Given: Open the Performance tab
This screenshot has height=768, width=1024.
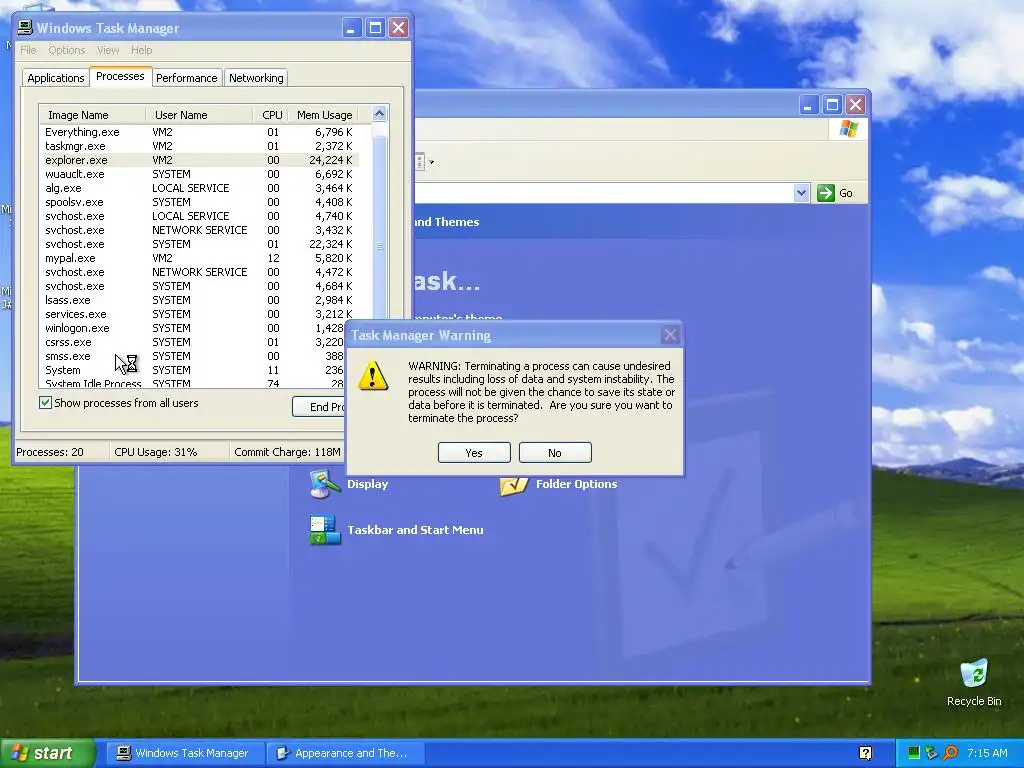Looking at the screenshot, I should click(187, 78).
